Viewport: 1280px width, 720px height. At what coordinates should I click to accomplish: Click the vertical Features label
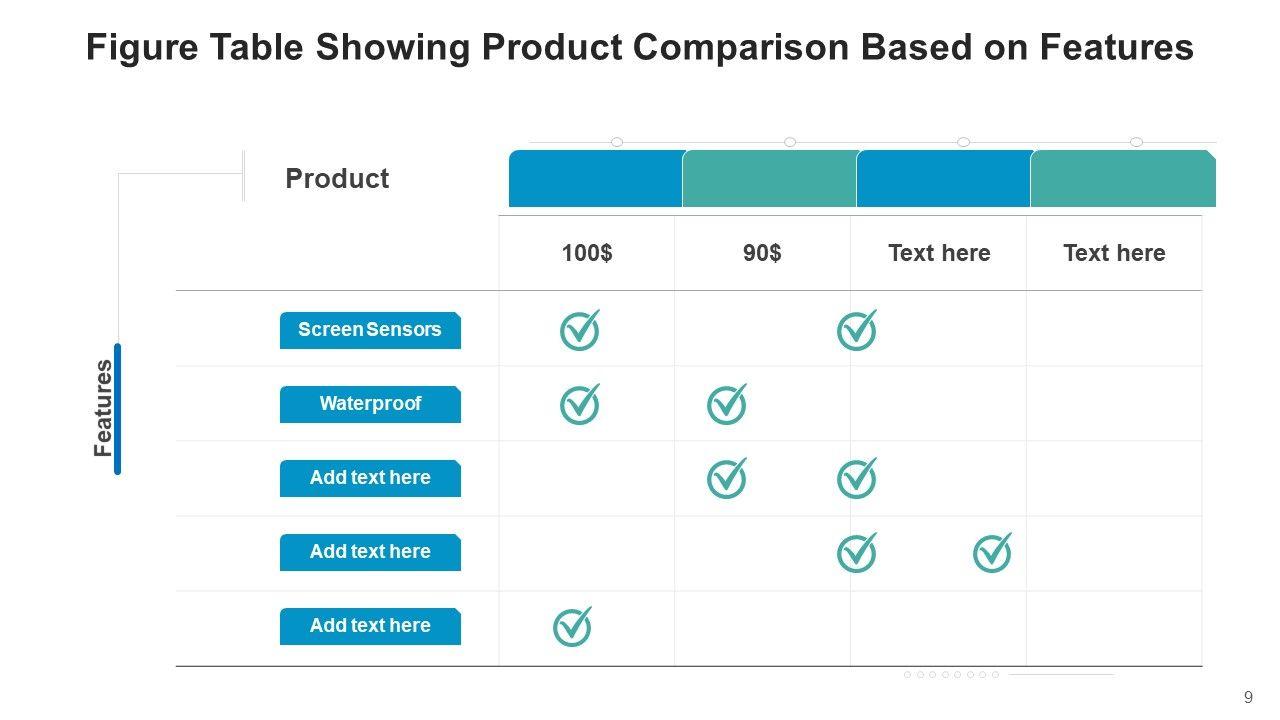click(103, 408)
